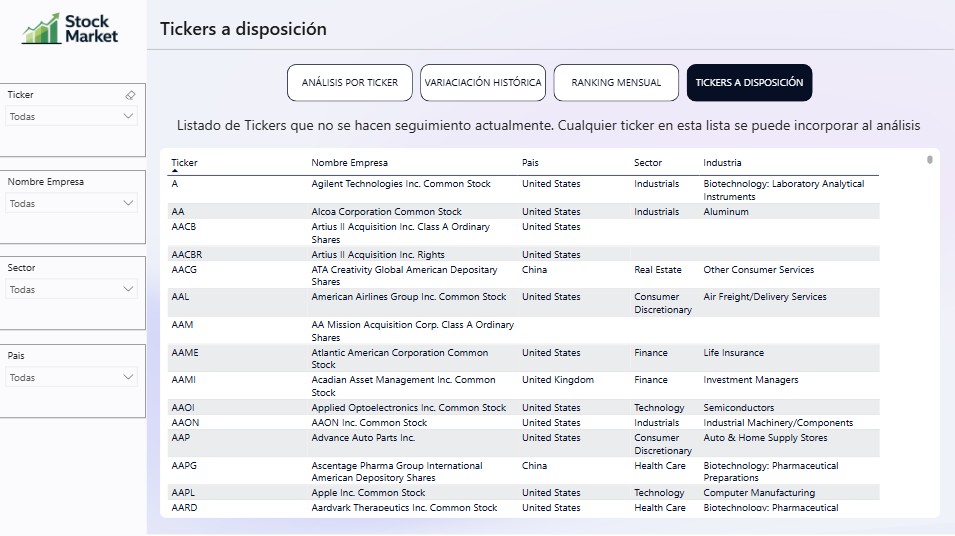Open the Ranking Mensual page
The width and height of the screenshot is (955, 536).
coord(616,83)
